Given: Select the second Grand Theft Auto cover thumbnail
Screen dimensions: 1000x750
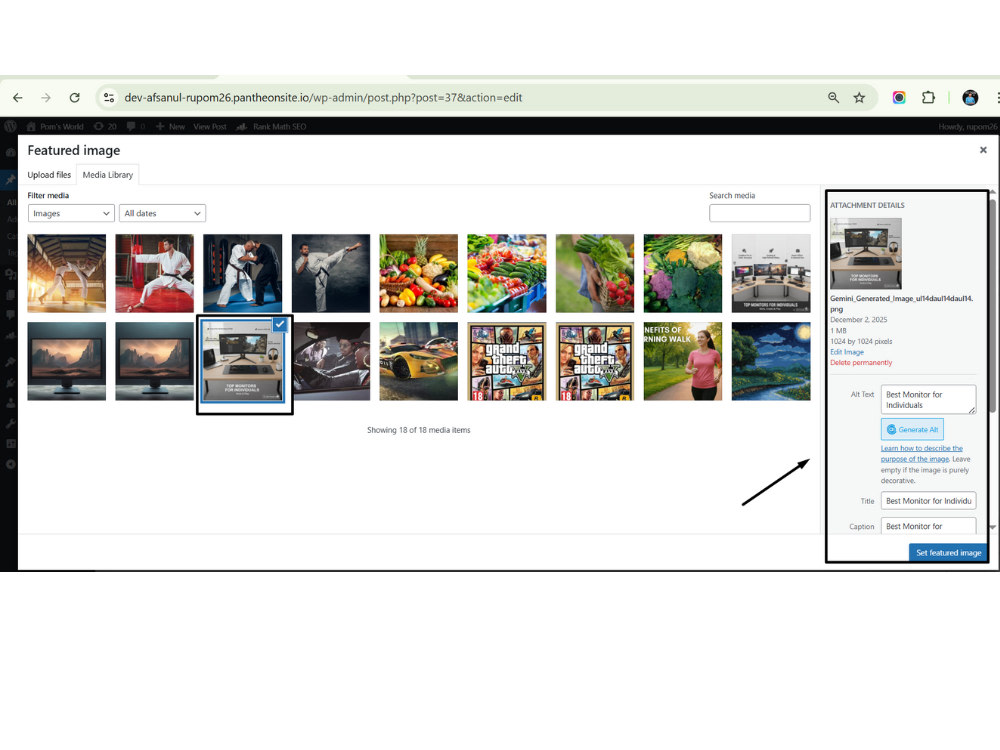Looking at the screenshot, I should (x=594, y=361).
